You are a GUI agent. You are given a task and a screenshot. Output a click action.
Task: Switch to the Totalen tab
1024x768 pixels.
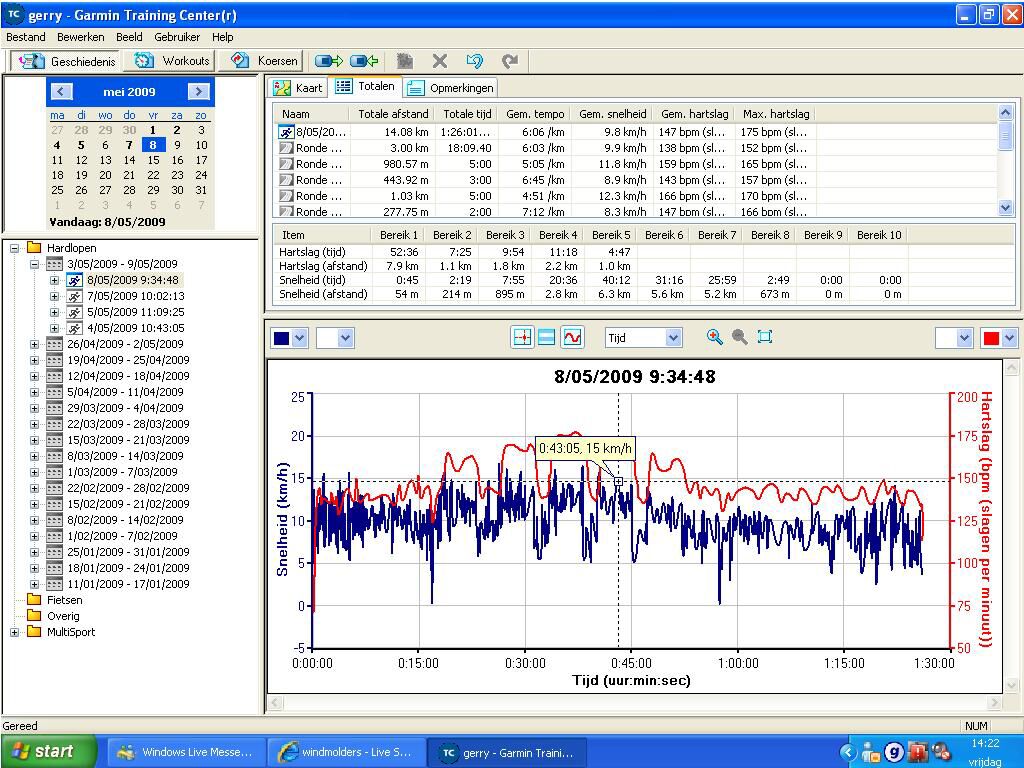point(366,86)
